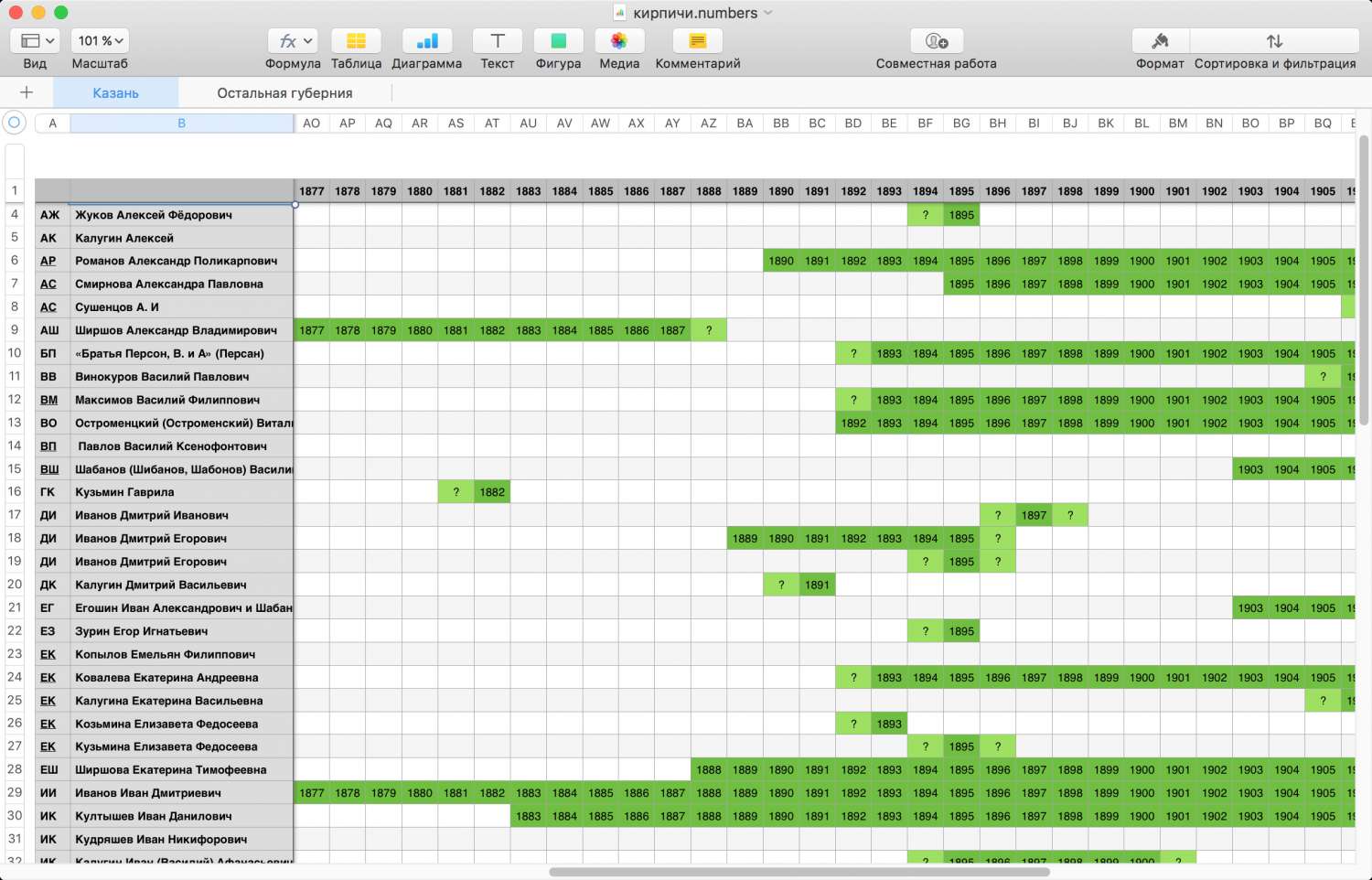Screen dimensions: 1372x880
Task: Click the АШ code cell in row 9
Action: 52,330
